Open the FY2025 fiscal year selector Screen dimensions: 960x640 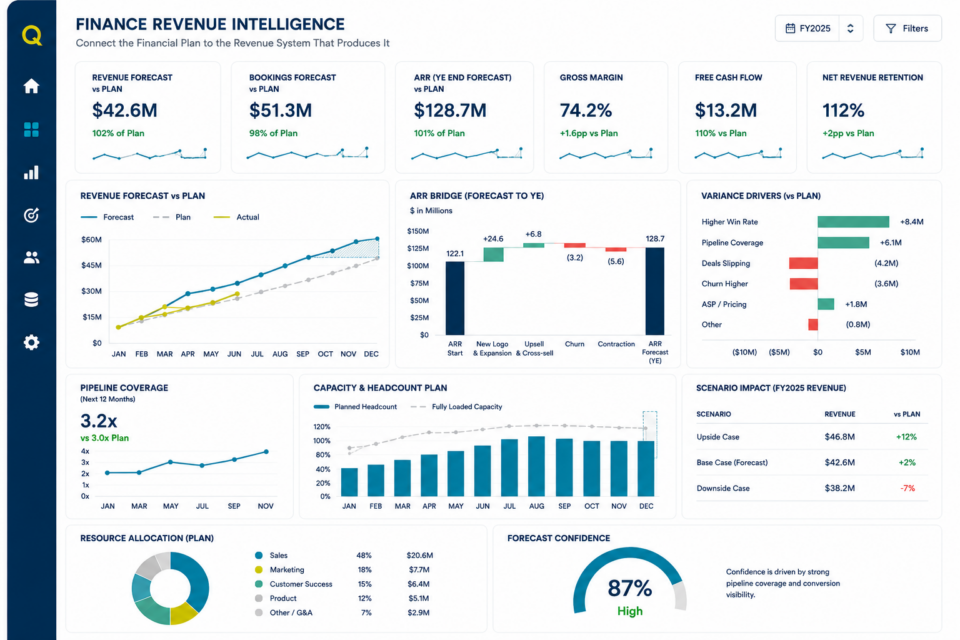[819, 28]
